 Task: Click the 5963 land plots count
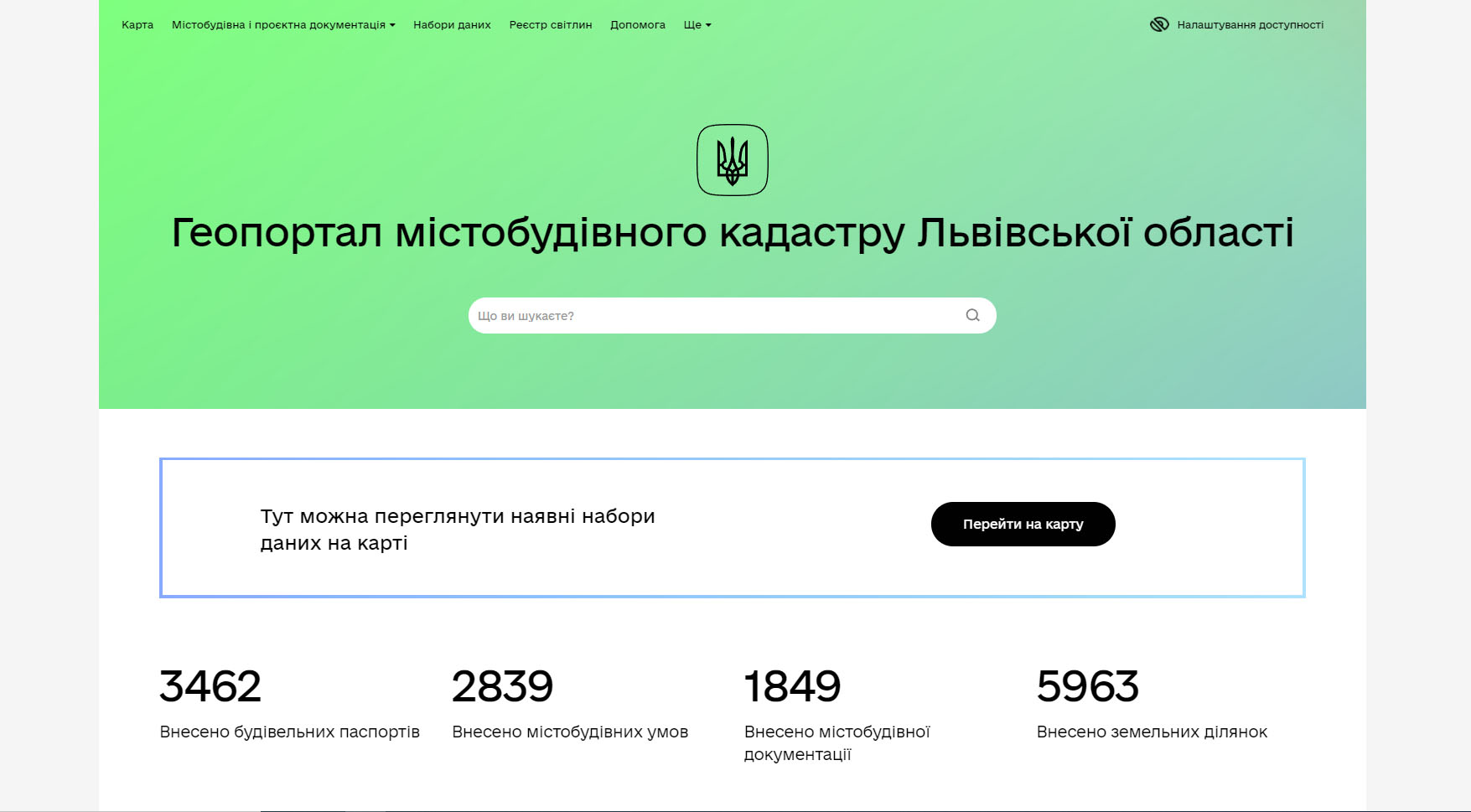tap(1087, 686)
